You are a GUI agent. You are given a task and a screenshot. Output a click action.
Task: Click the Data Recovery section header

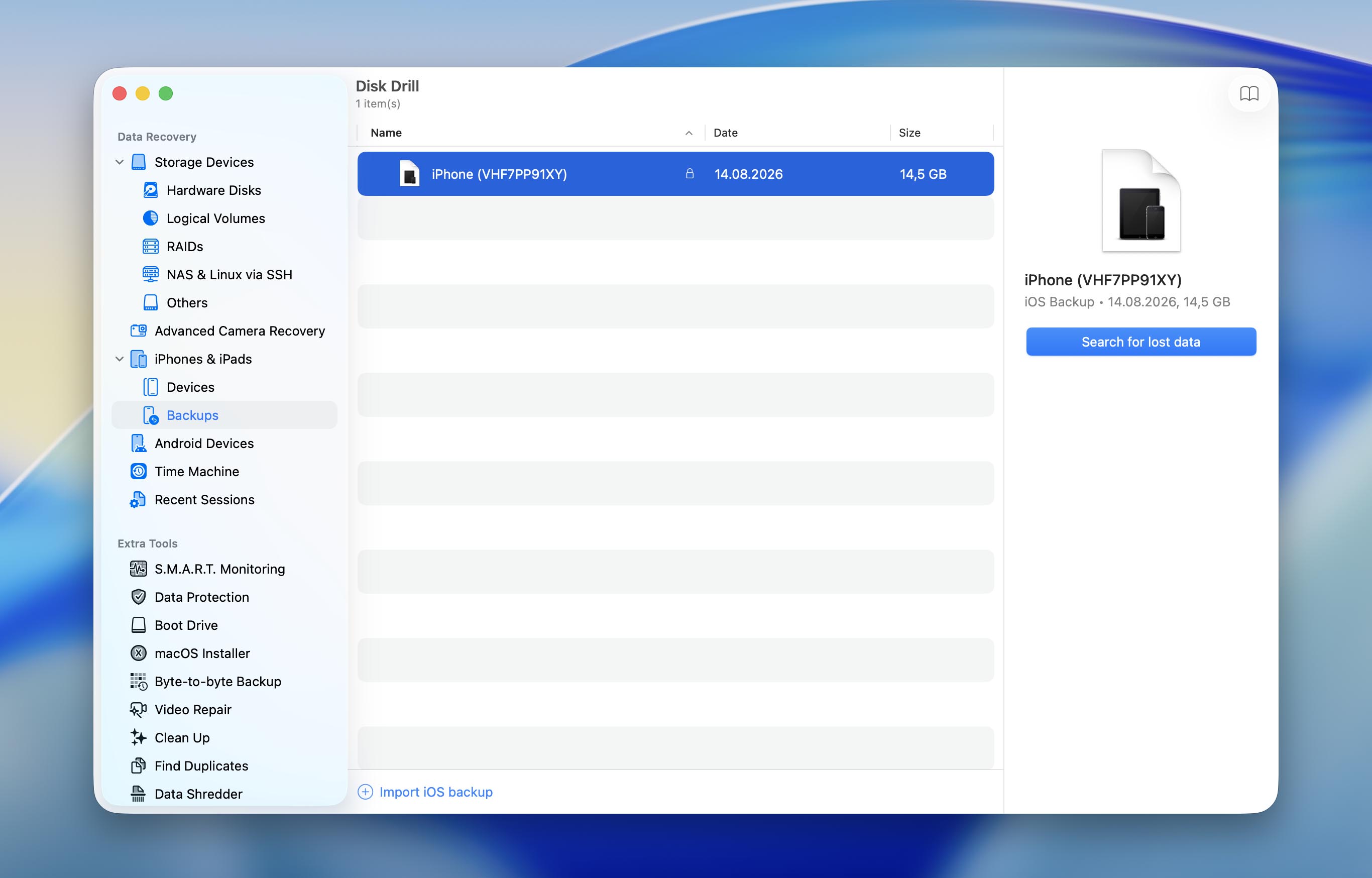[x=157, y=136]
